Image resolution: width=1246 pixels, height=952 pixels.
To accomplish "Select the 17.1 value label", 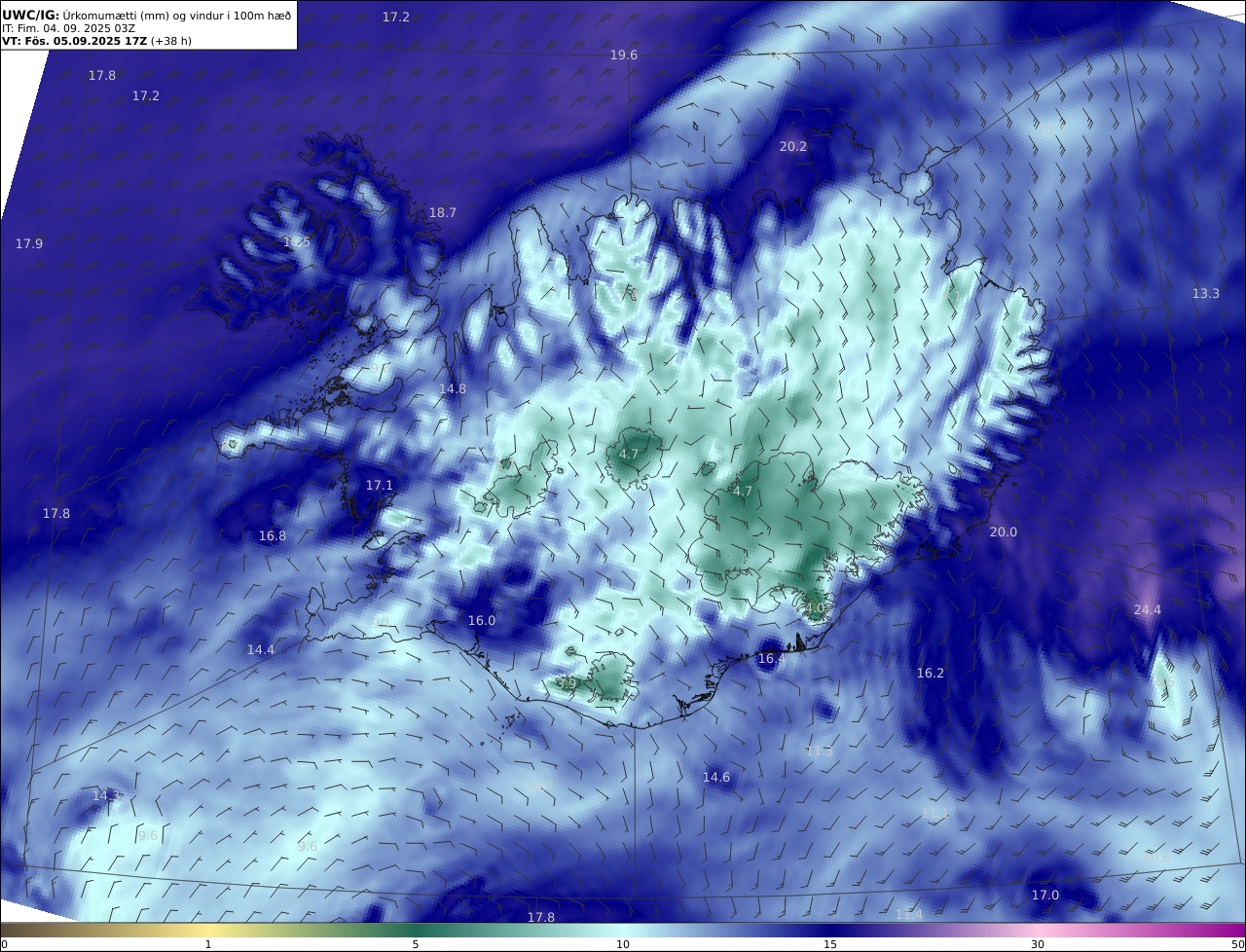I will tap(380, 485).
